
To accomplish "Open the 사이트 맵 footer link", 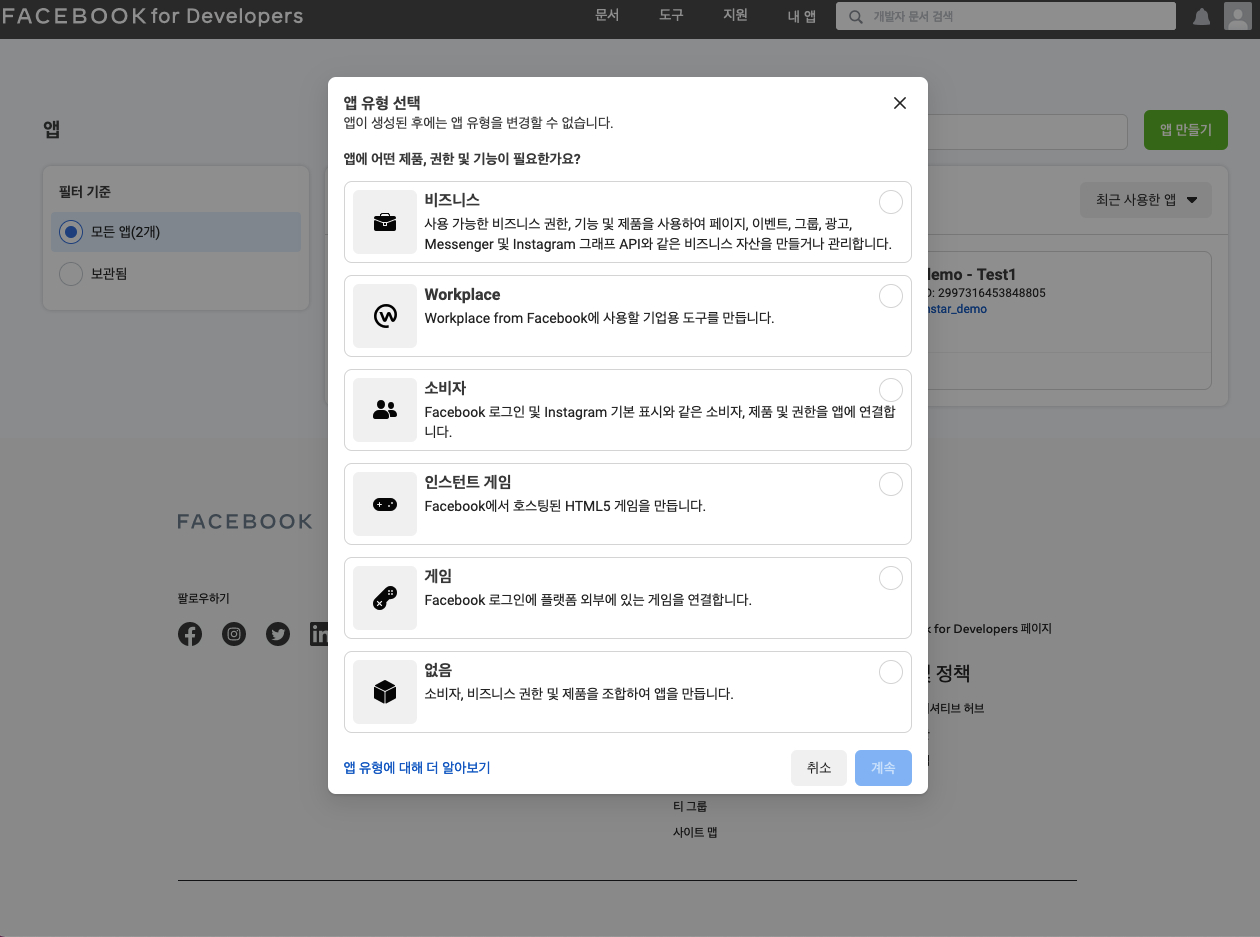I will click(695, 832).
